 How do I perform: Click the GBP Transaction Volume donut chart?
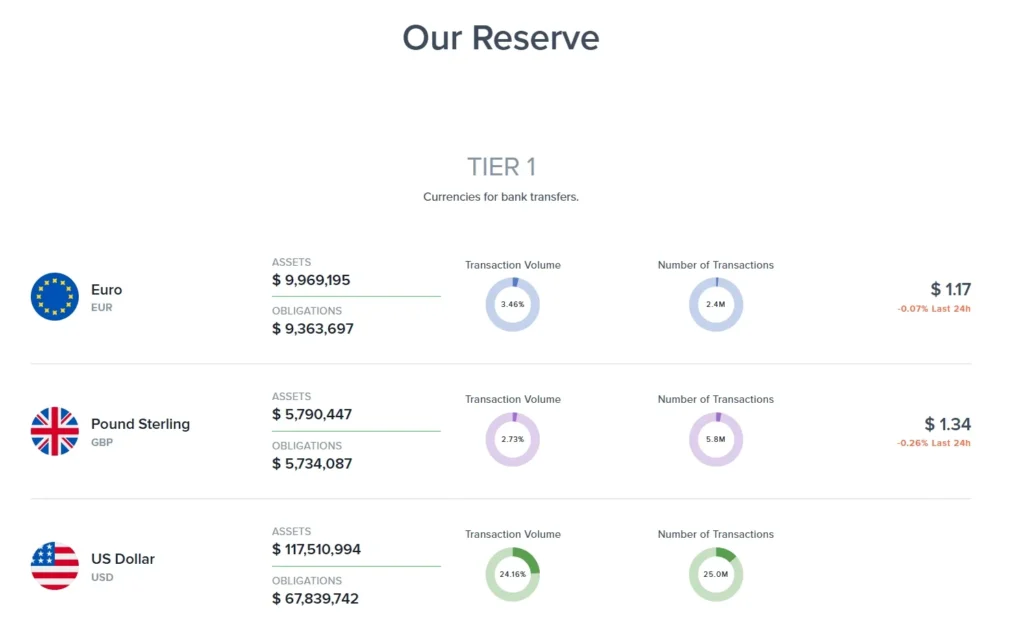coord(513,439)
